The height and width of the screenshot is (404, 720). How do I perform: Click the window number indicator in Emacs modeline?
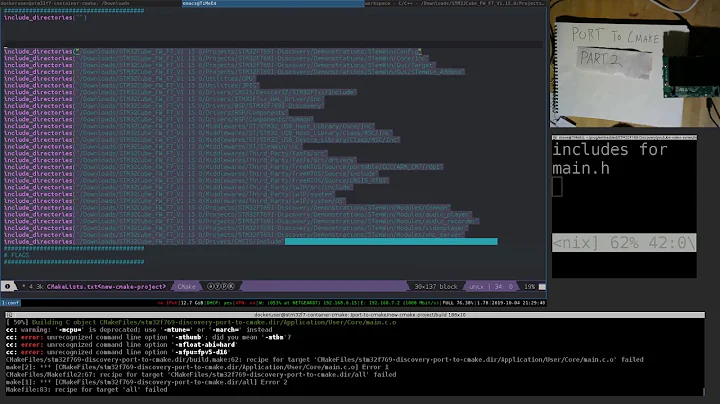point(7,286)
